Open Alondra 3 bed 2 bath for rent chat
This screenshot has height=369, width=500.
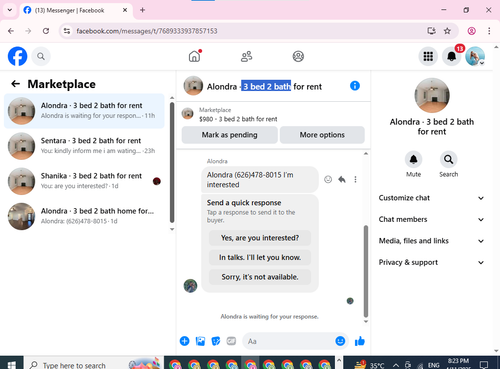point(84,111)
